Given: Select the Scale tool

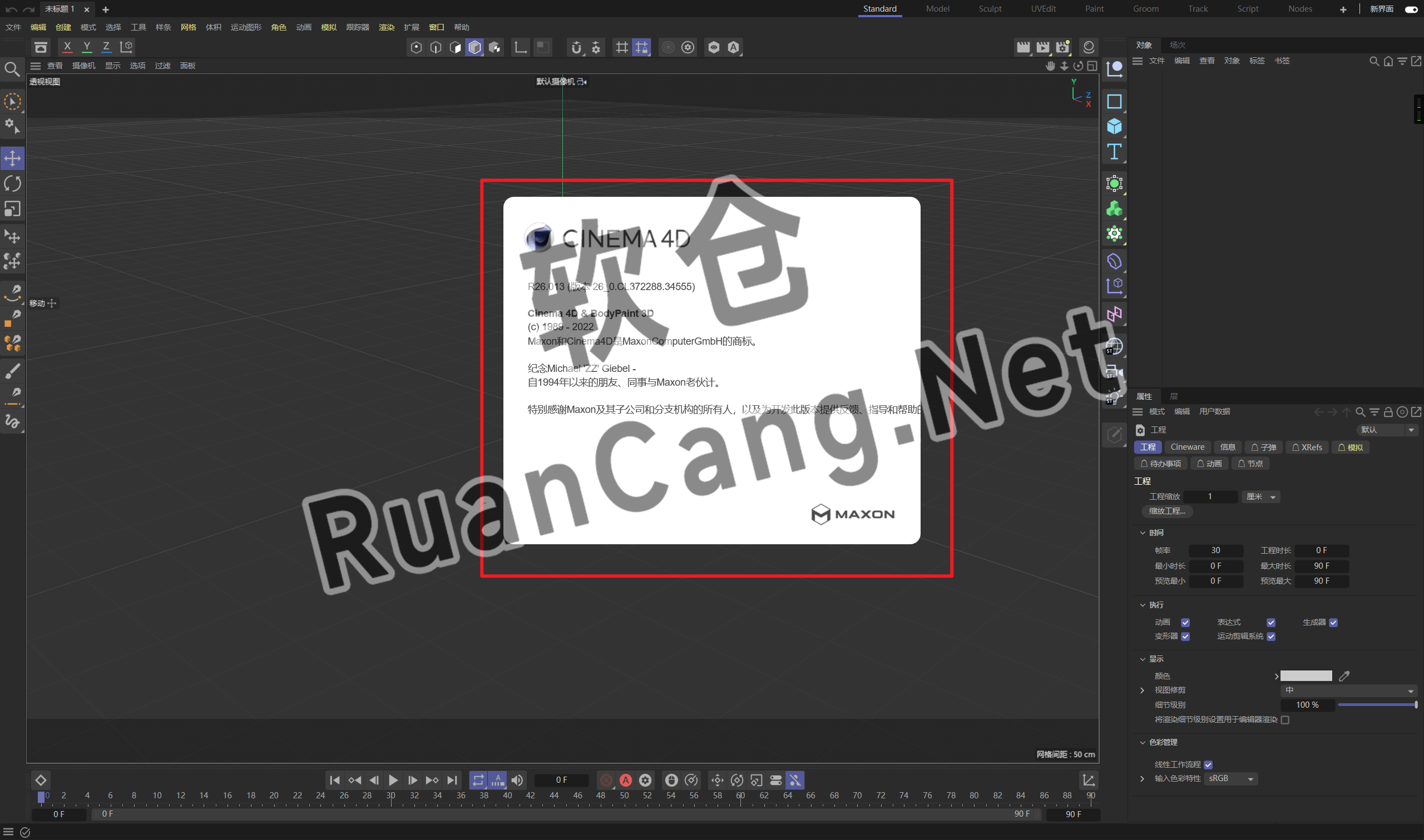Looking at the screenshot, I should pyautogui.click(x=12, y=210).
